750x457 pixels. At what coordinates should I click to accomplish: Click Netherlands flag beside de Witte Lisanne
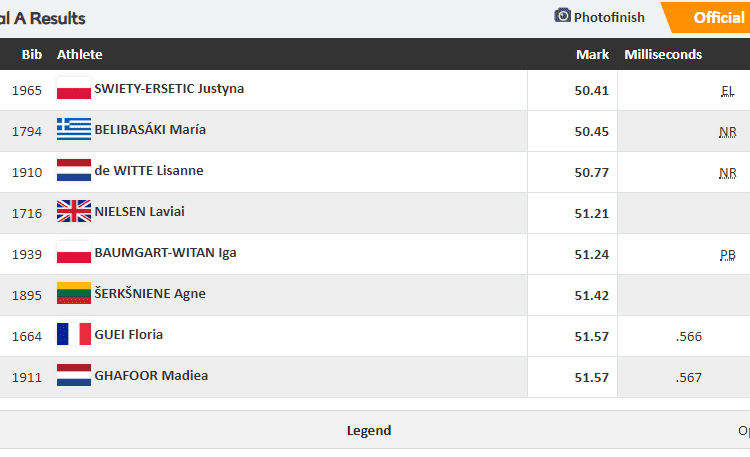[74, 171]
